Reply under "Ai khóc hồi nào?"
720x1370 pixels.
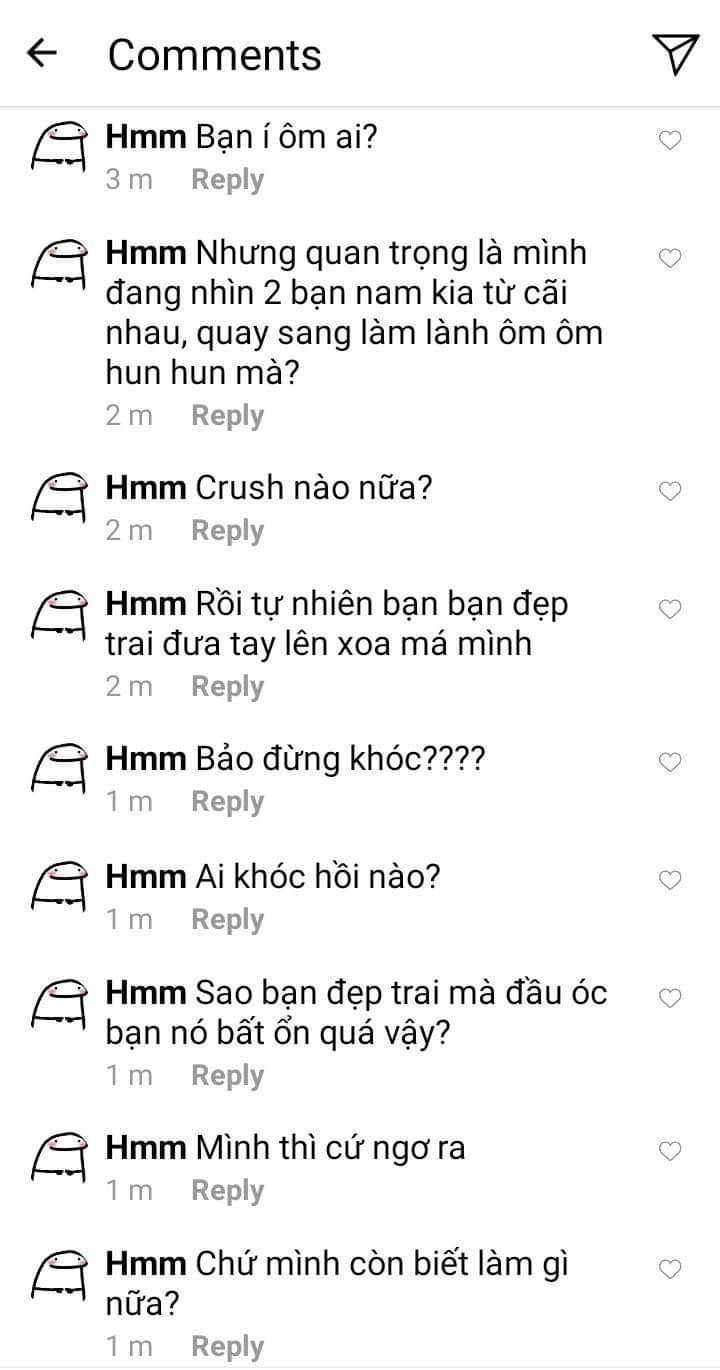[x=227, y=920]
